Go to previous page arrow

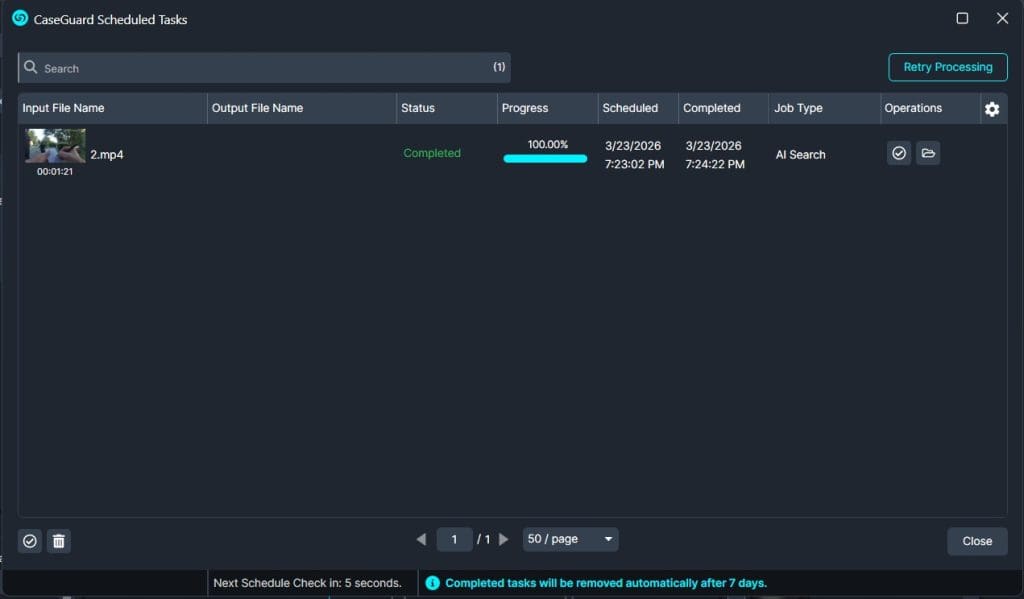point(421,539)
